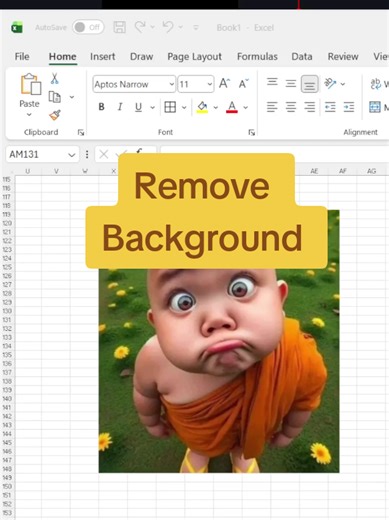Select the column AG header
389x520 pixels.
point(371,171)
